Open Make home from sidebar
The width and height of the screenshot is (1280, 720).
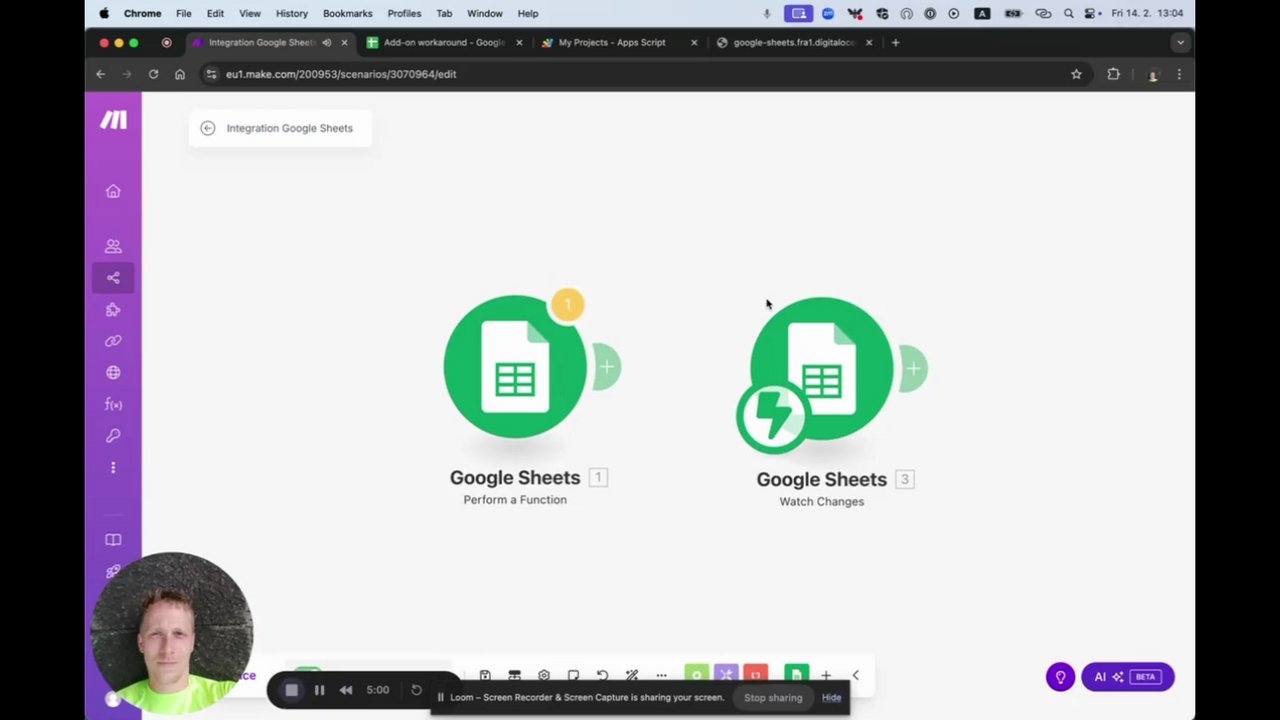[x=113, y=191]
